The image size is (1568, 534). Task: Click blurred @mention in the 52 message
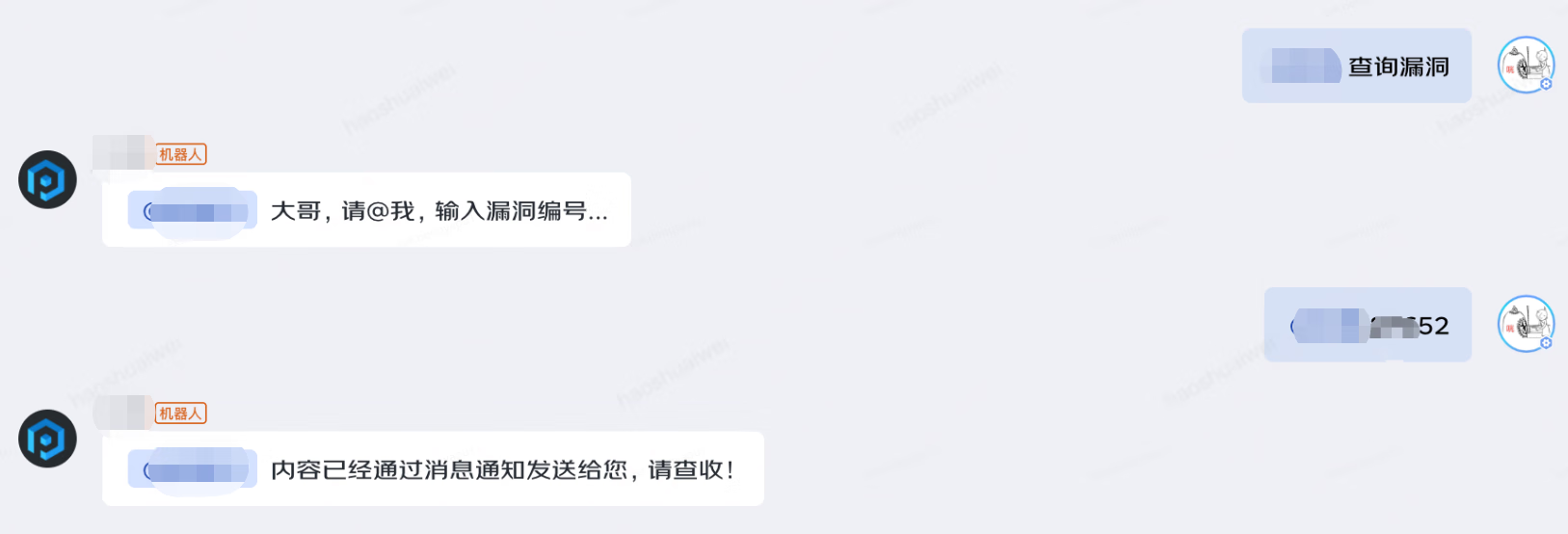[x=1330, y=326]
